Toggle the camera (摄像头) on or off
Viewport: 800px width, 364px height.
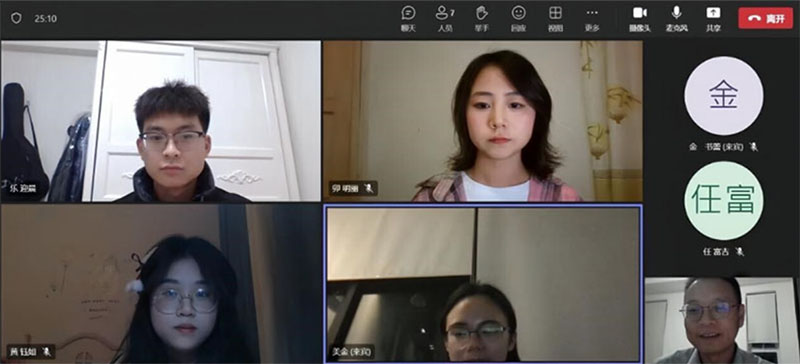point(640,19)
